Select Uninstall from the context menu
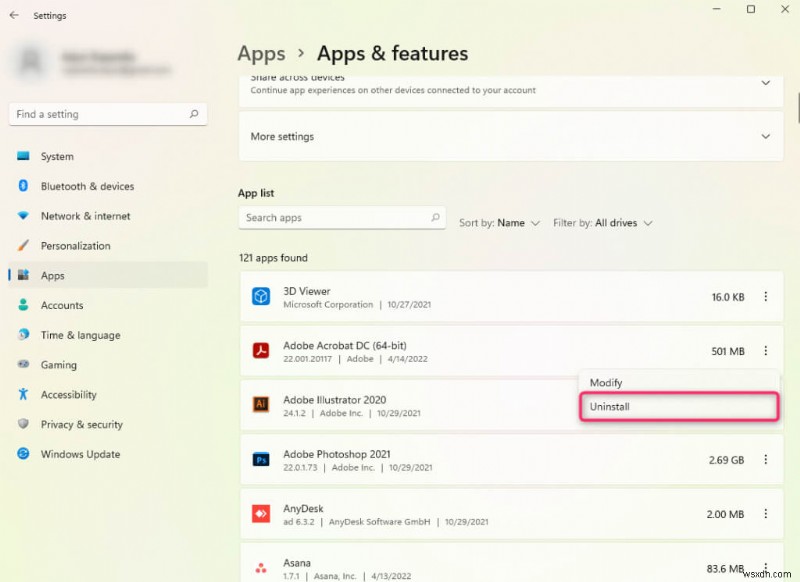 pyautogui.click(x=679, y=407)
